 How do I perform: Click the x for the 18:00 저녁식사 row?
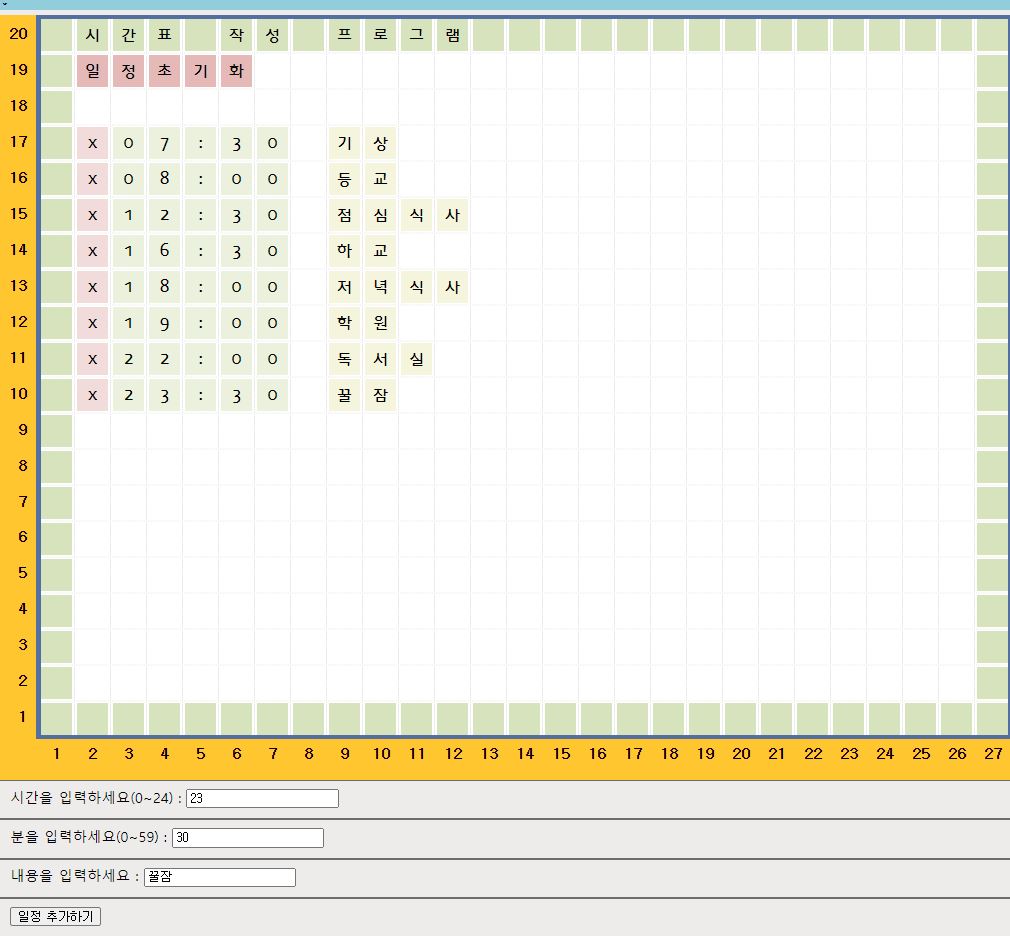(92, 287)
